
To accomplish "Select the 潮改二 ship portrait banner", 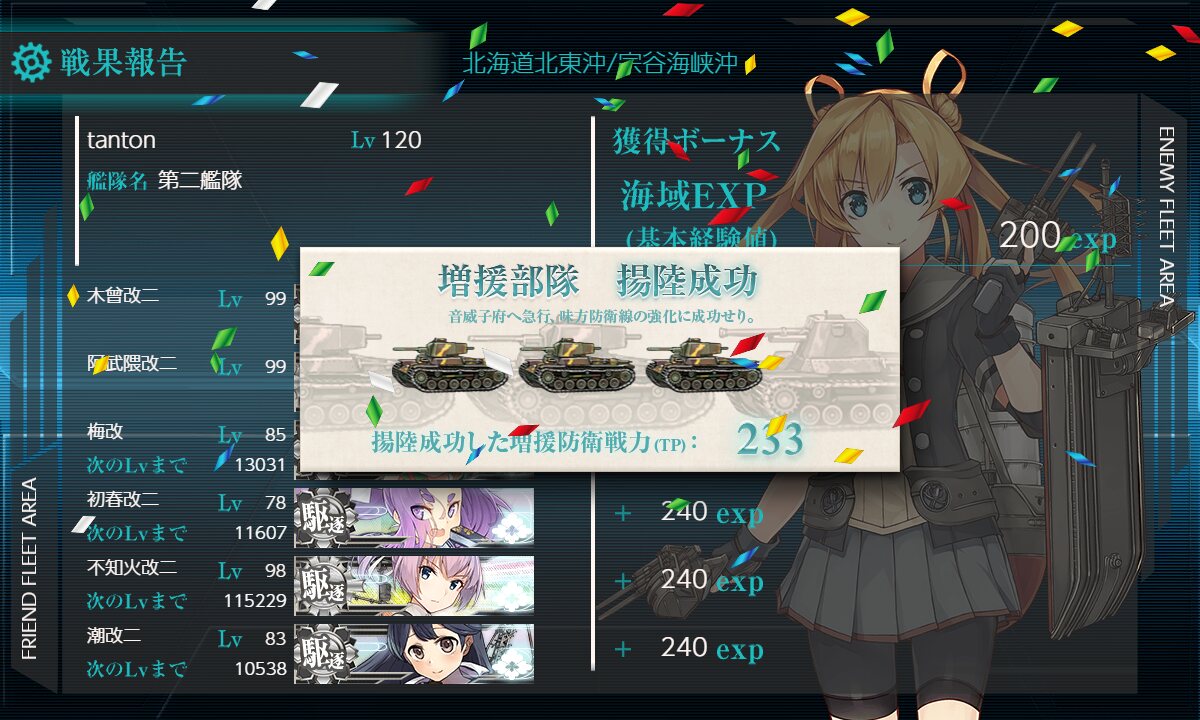I will click(414, 653).
